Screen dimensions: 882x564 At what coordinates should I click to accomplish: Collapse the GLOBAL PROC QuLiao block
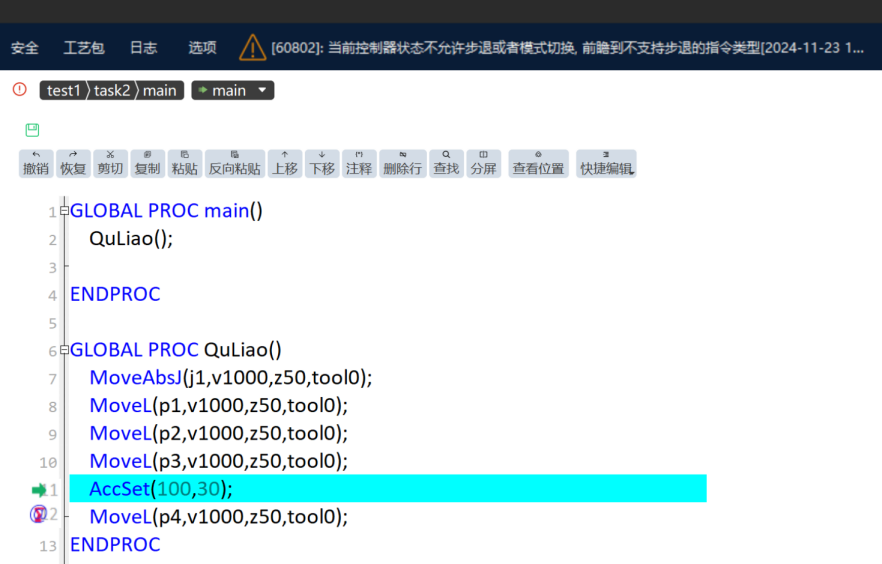(x=64, y=350)
